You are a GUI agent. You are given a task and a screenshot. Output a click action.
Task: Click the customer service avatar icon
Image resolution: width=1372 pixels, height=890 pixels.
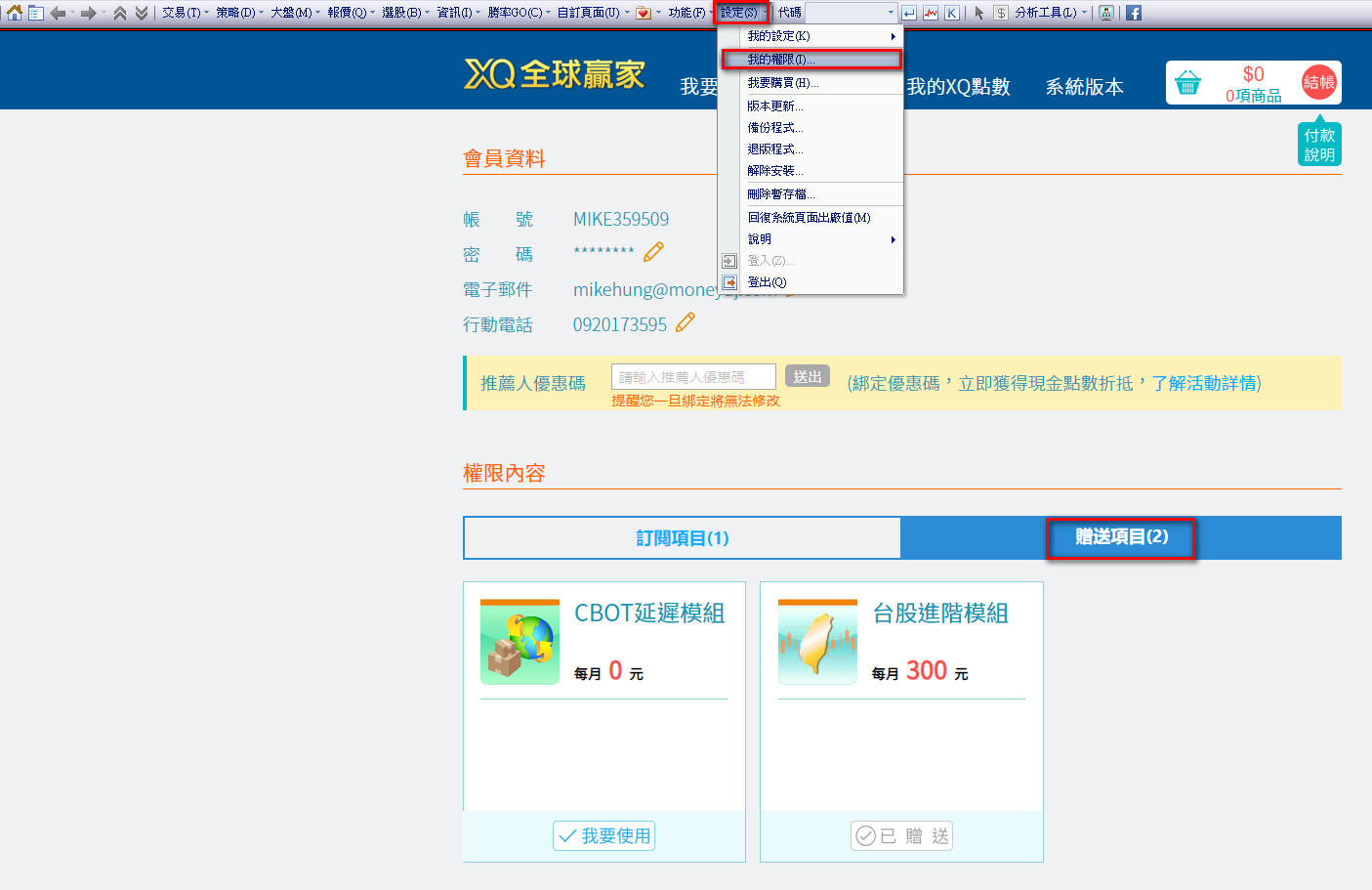tap(1105, 13)
